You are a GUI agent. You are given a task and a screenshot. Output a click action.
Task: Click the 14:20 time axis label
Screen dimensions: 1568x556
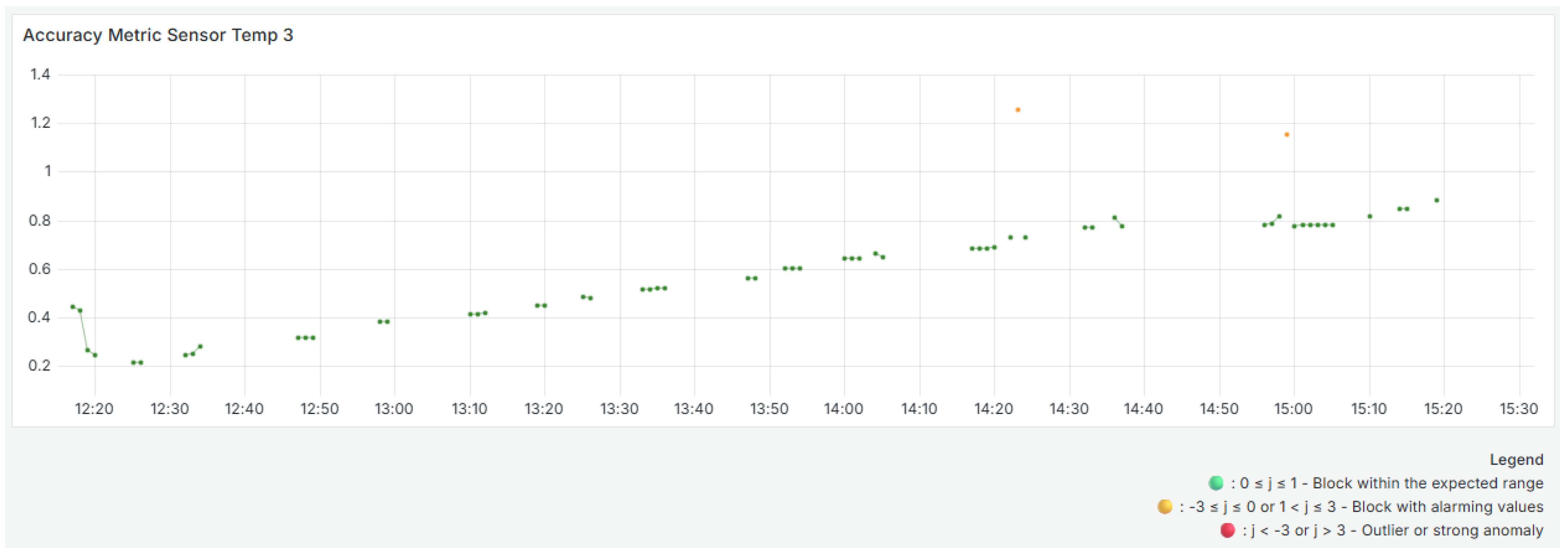click(993, 408)
